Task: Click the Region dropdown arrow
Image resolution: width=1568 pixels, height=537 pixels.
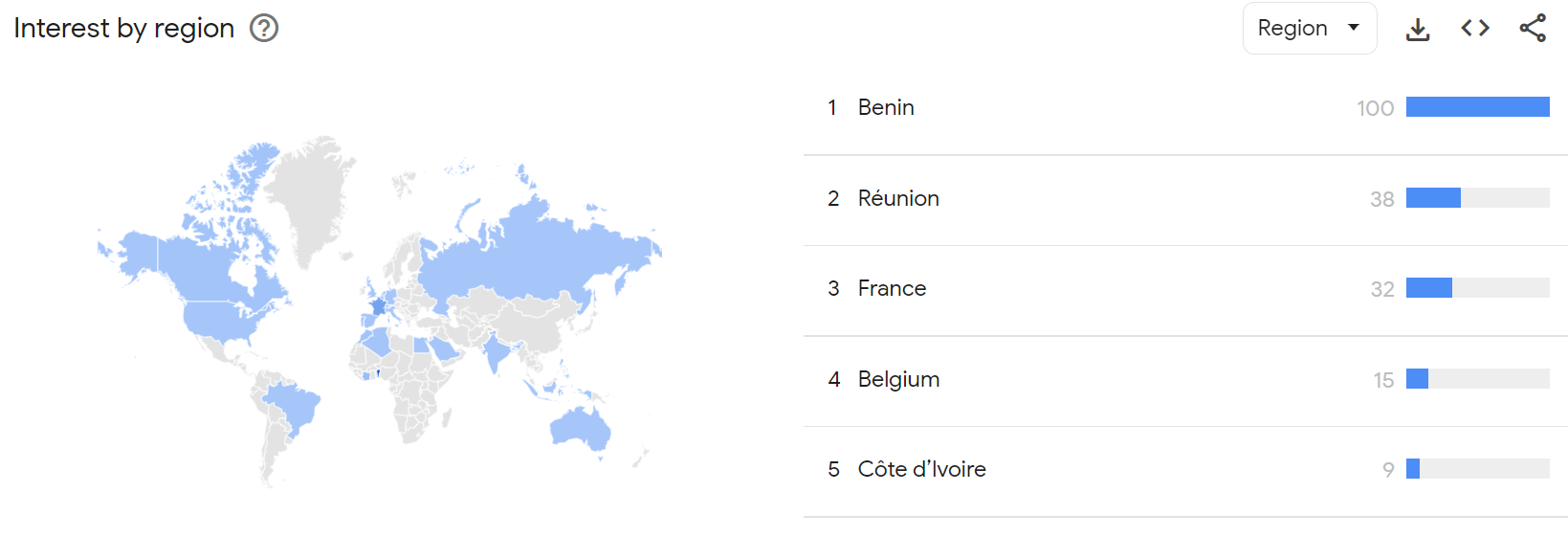Action: (1354, 28)
